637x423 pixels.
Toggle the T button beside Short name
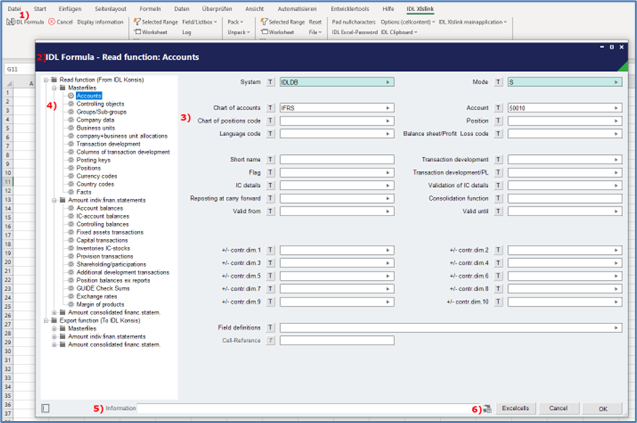click(x=271, y=160)
